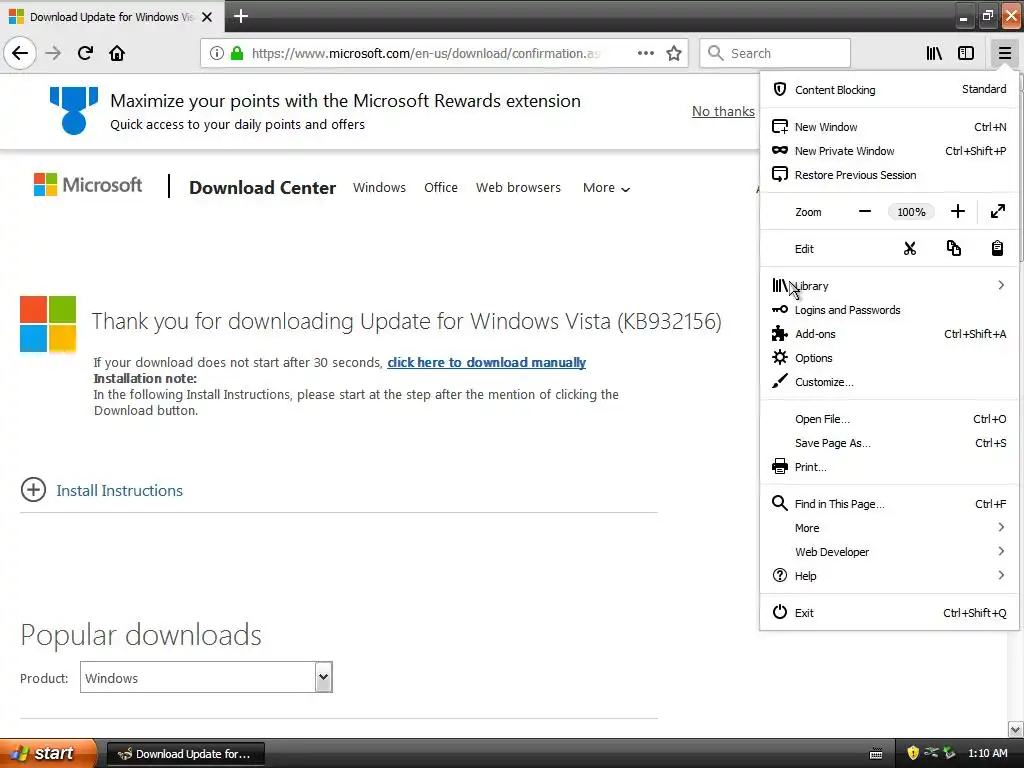
Task: Close the Download Update tab
Action: (207, 17)
